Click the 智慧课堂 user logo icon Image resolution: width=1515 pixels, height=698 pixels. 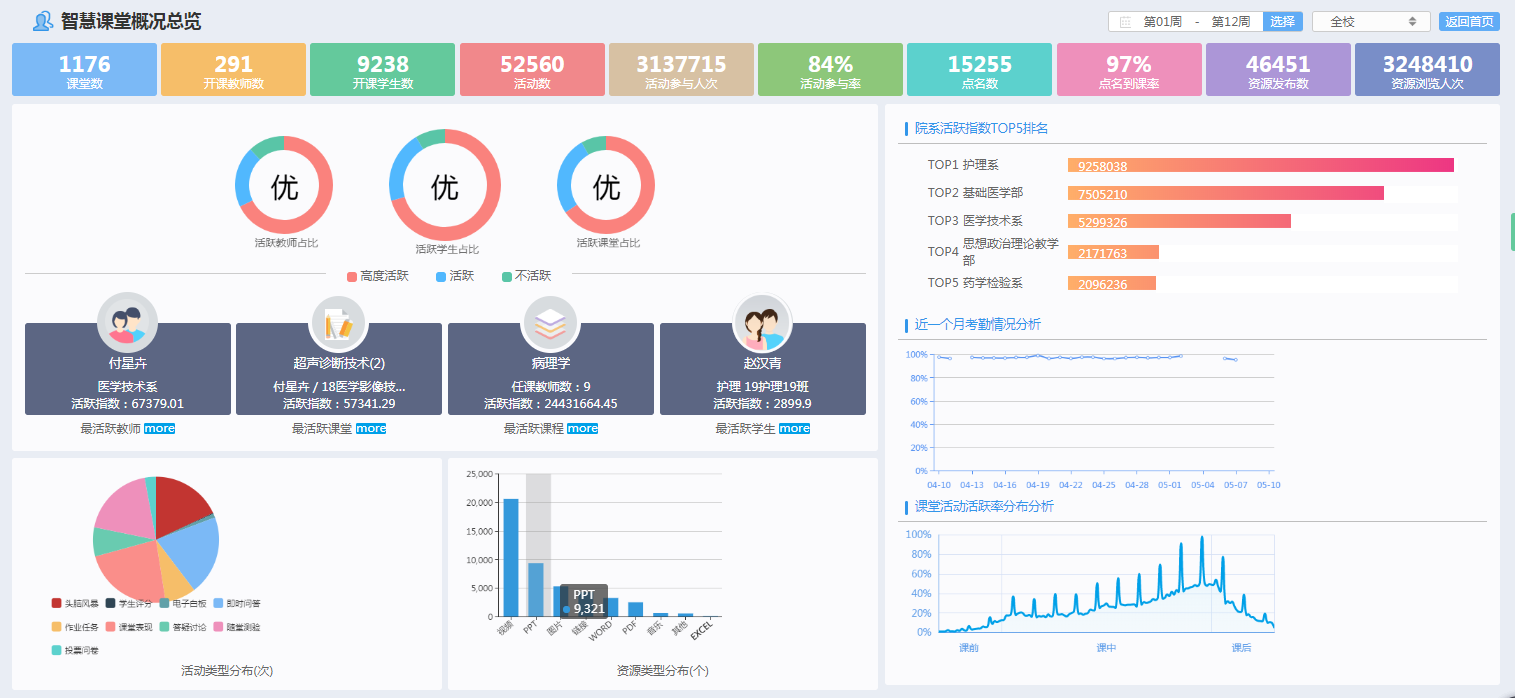click(42, 21)
